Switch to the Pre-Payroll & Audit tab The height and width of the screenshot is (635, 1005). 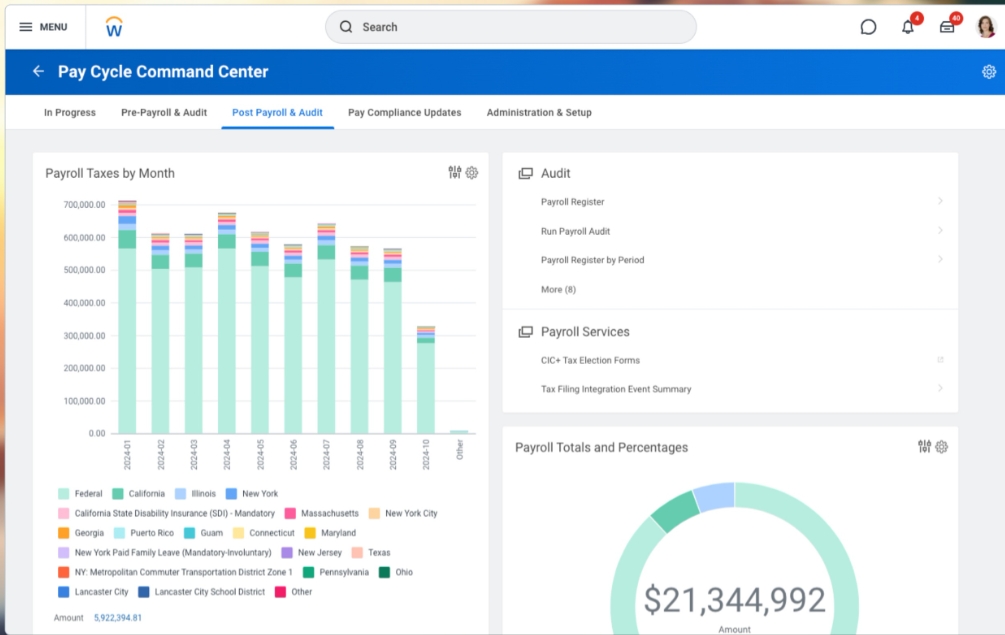click(x=164, y=113)
